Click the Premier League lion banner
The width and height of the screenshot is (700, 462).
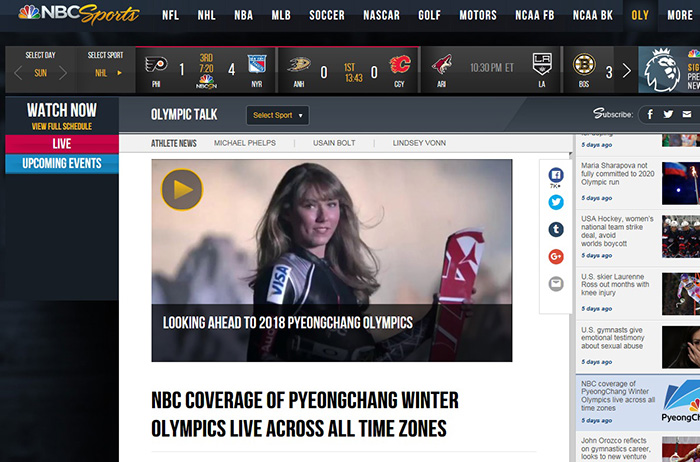(669, 70)
